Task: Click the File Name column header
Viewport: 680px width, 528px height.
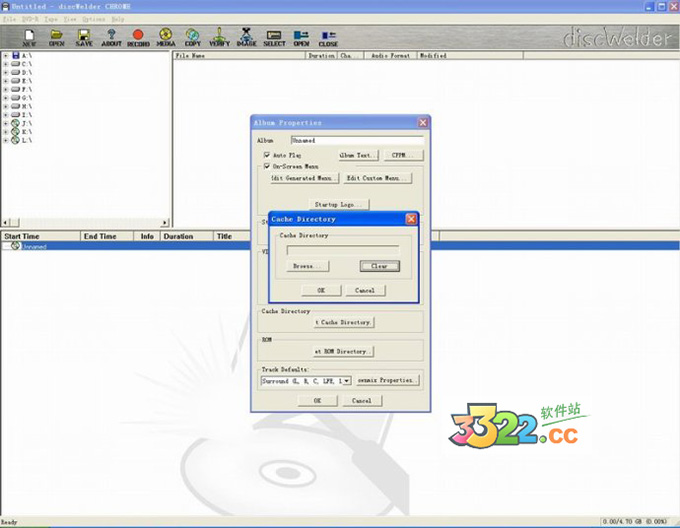Action: click(240, 55)
